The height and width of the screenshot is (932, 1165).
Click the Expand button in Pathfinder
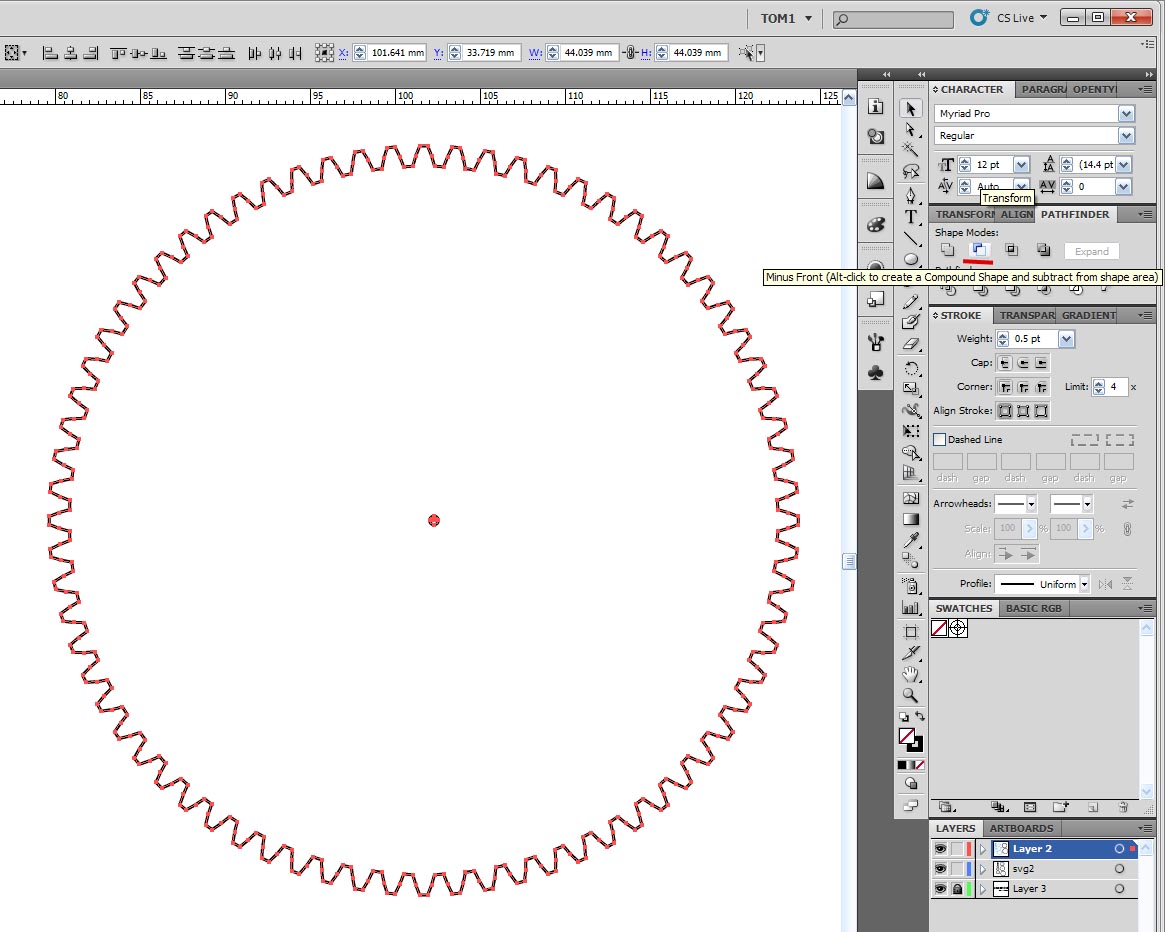click(1091, 251)
